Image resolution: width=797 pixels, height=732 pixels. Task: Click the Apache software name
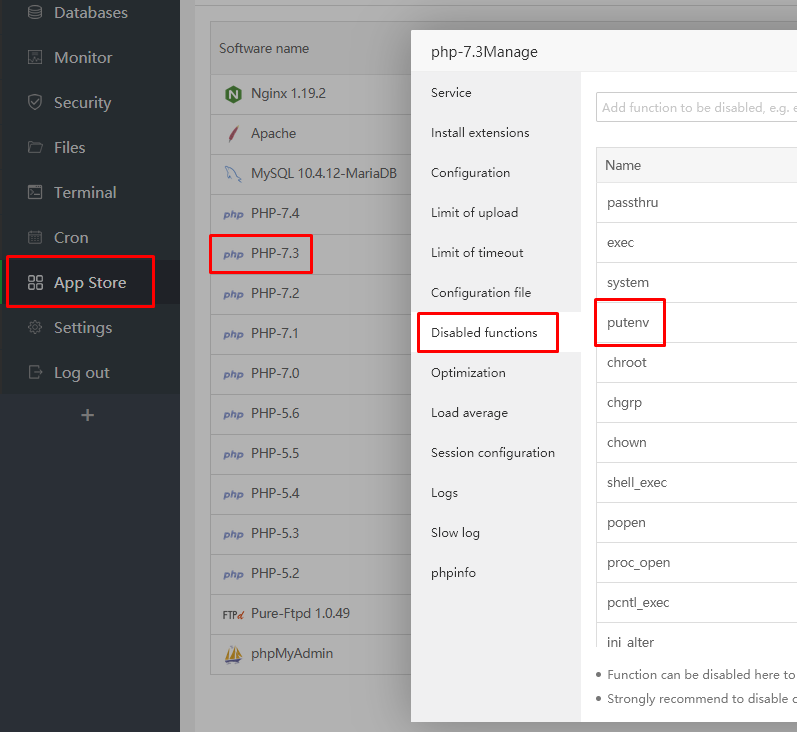coord(273,134)
